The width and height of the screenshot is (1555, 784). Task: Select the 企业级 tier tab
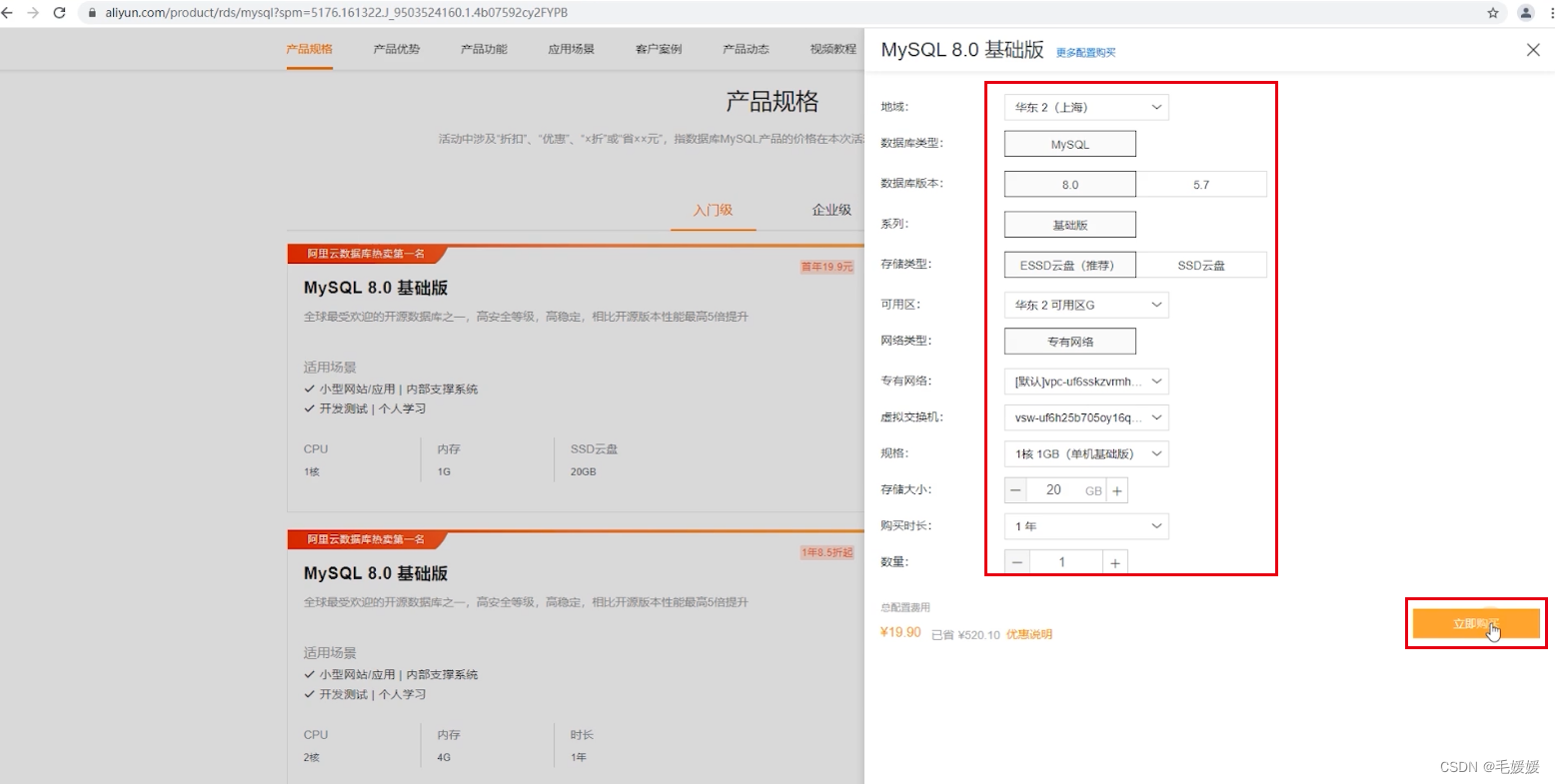[x=831, y=210]
